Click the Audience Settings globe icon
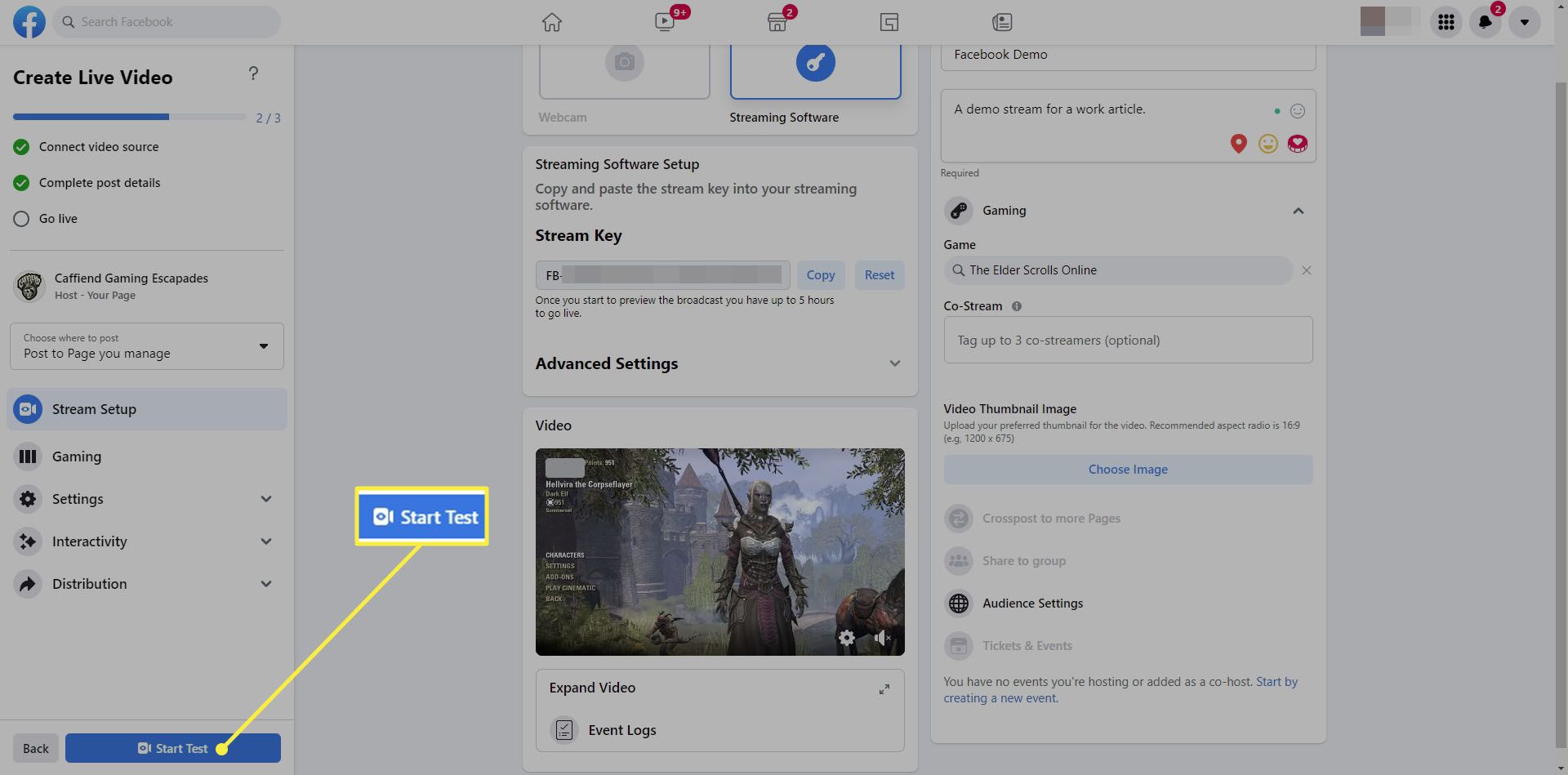The width and height of the screenshot is (1568, 775). pos(959,604)
